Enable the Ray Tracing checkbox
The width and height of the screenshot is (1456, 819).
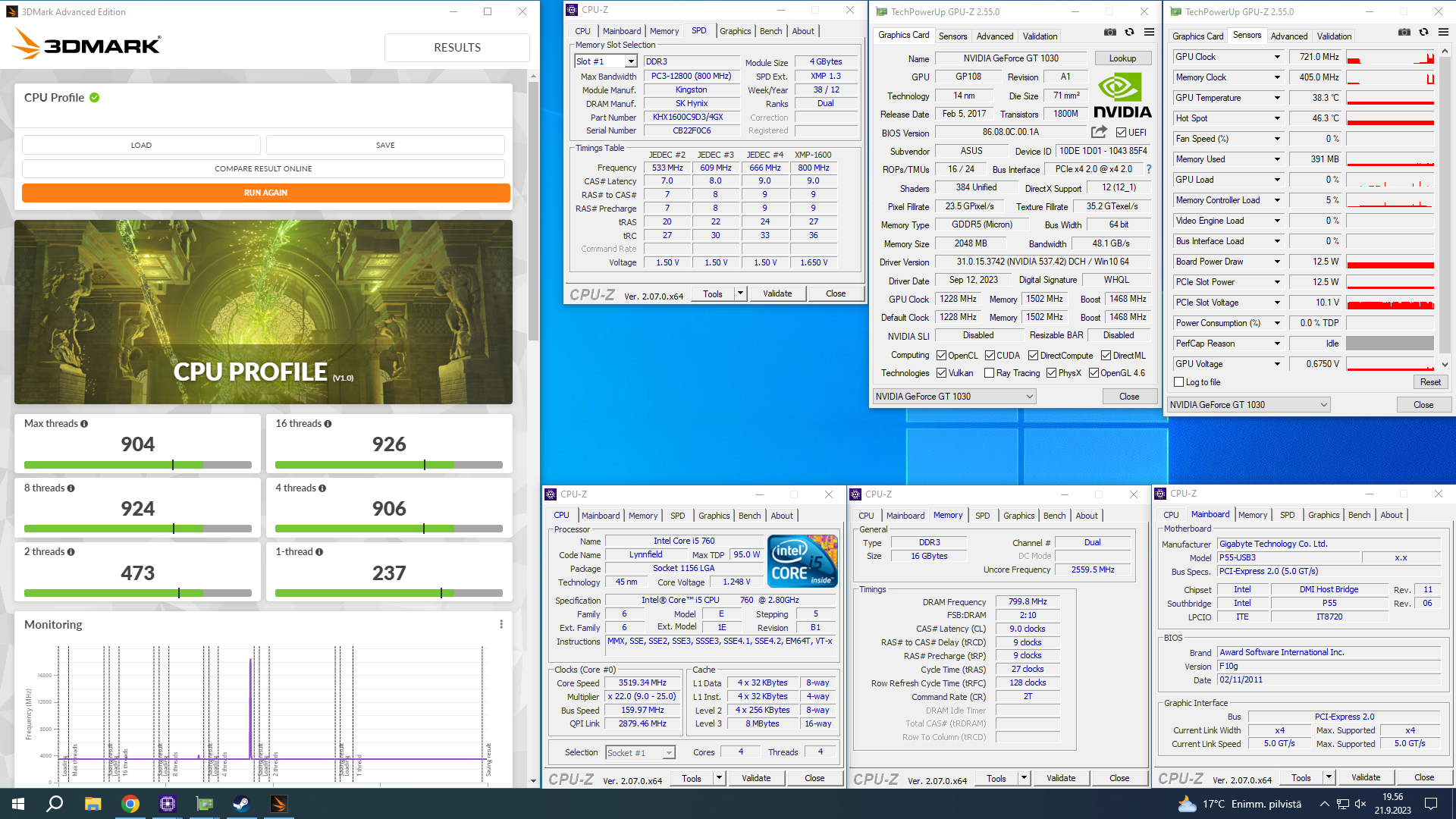pos(989,373)
